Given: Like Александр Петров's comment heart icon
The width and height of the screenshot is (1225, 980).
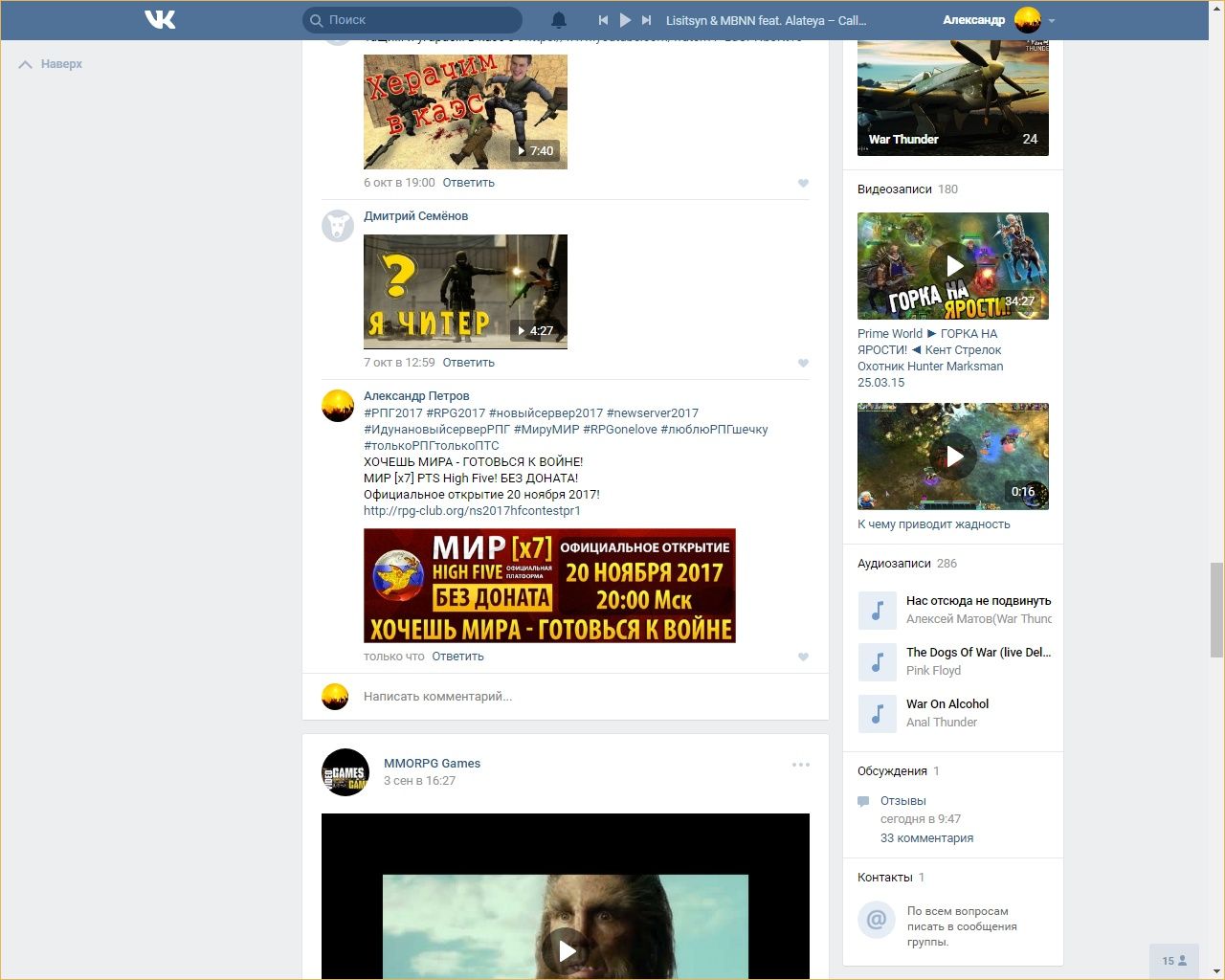Looking at the screenshot, I should tap(803, 657).
